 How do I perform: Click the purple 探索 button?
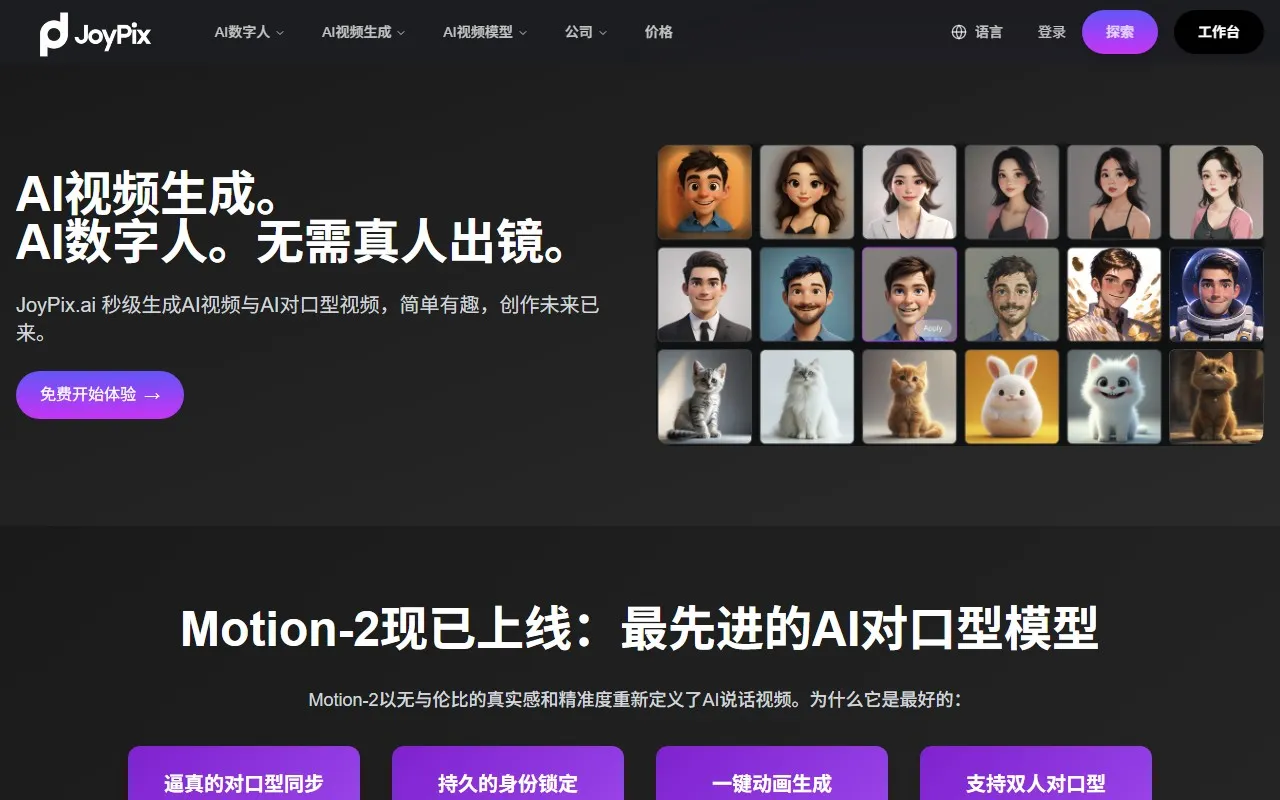(x=1120, y=32)
